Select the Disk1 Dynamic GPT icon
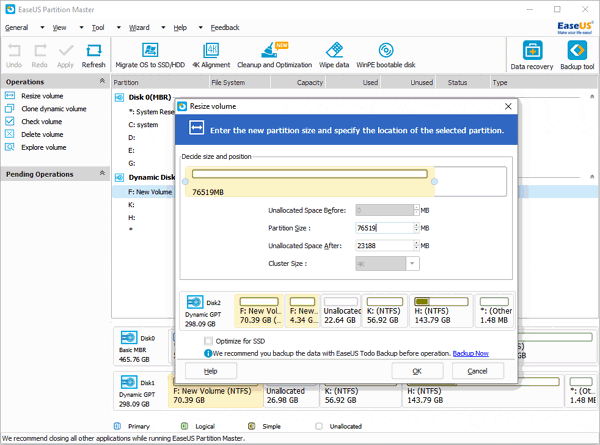 [x=129, y=382]
